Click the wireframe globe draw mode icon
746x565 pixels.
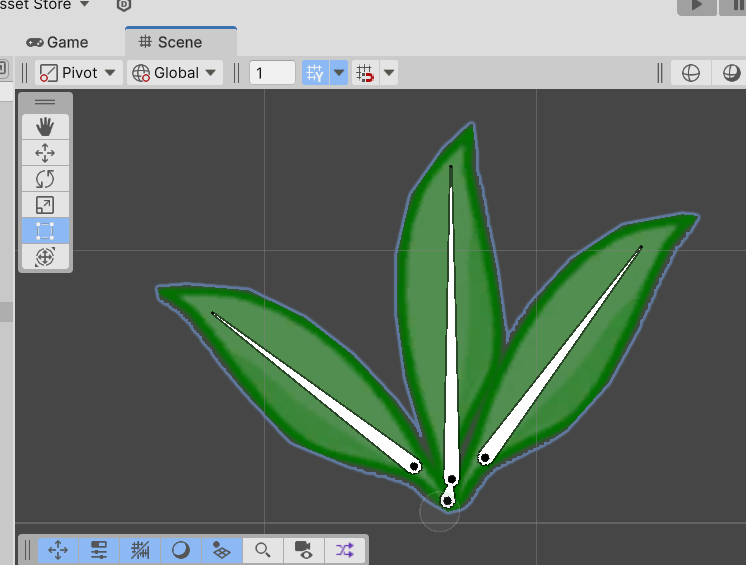(x=691, y=73)
